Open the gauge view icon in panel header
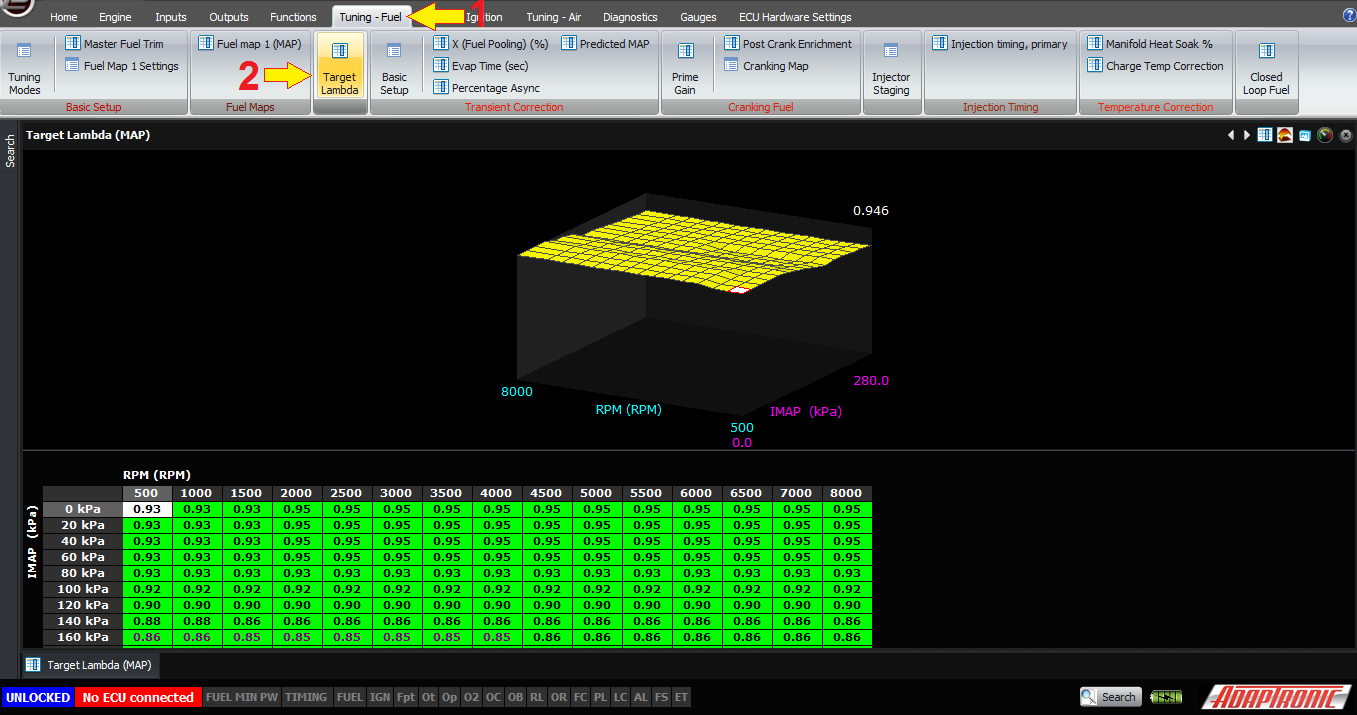The height and width of the screenshot is (715, 1357). point(1325,135)
